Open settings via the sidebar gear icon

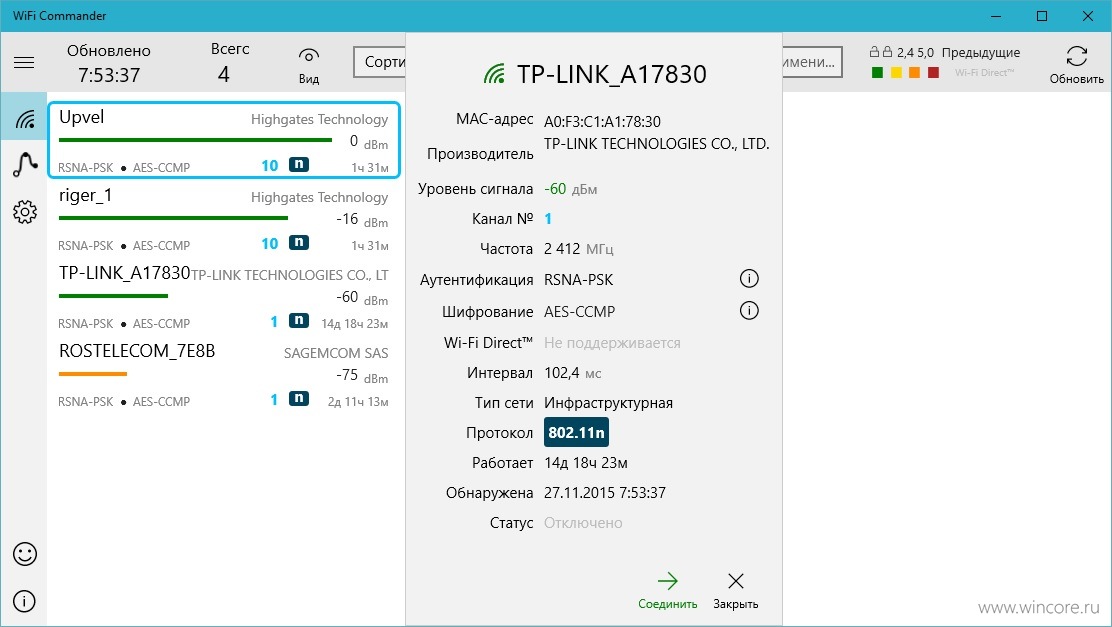(x=24, y=211)
